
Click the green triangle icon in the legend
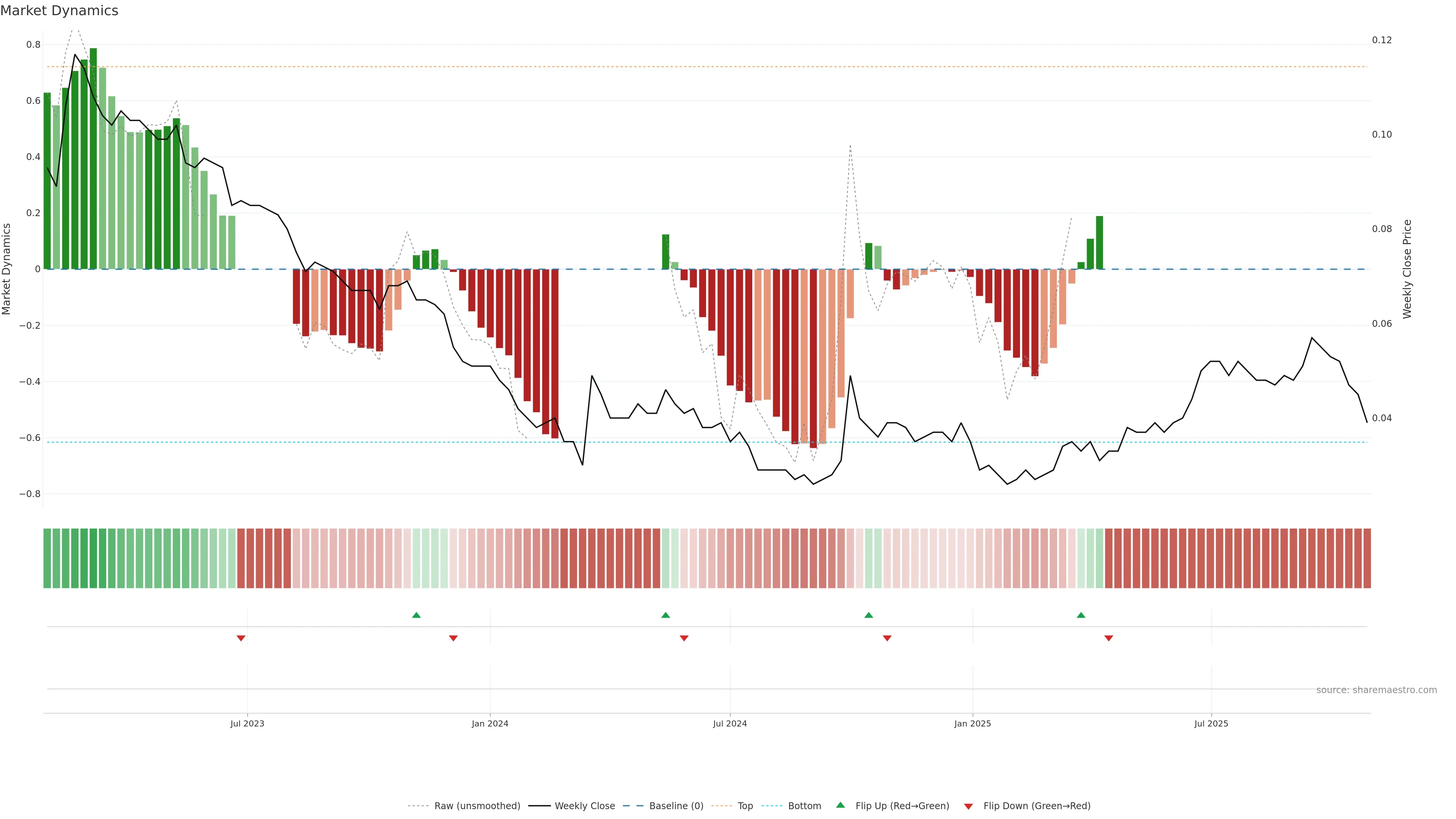(x=841, y=805)
